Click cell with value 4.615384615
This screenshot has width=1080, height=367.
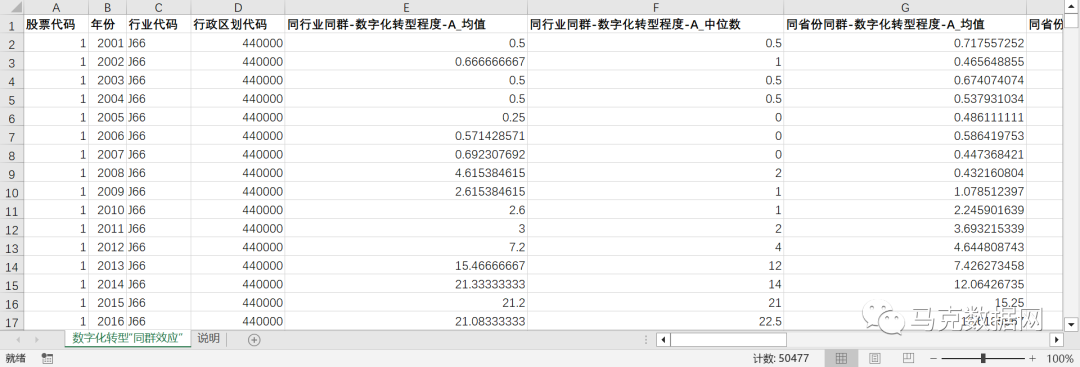coord(406,173)
